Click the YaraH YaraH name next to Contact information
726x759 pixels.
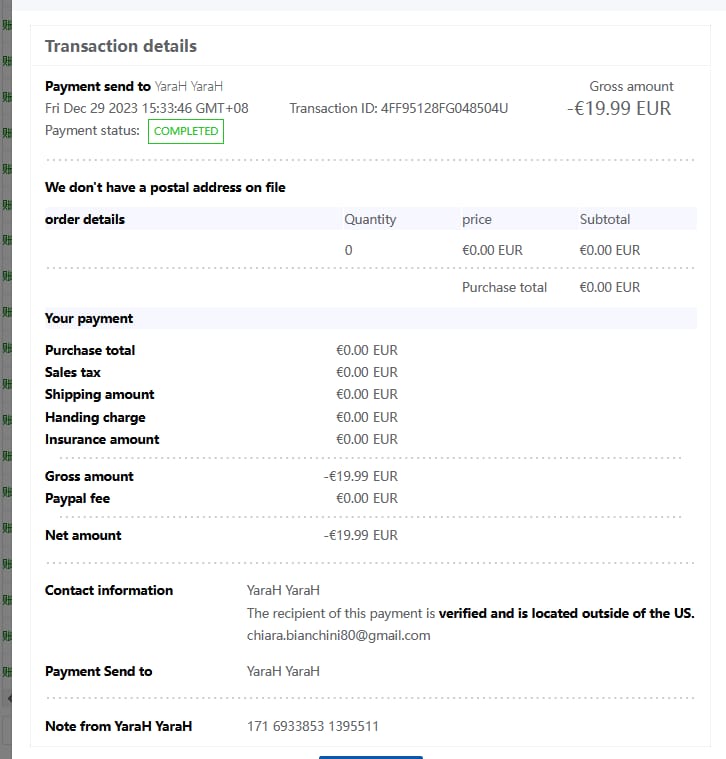click(283, 591)
